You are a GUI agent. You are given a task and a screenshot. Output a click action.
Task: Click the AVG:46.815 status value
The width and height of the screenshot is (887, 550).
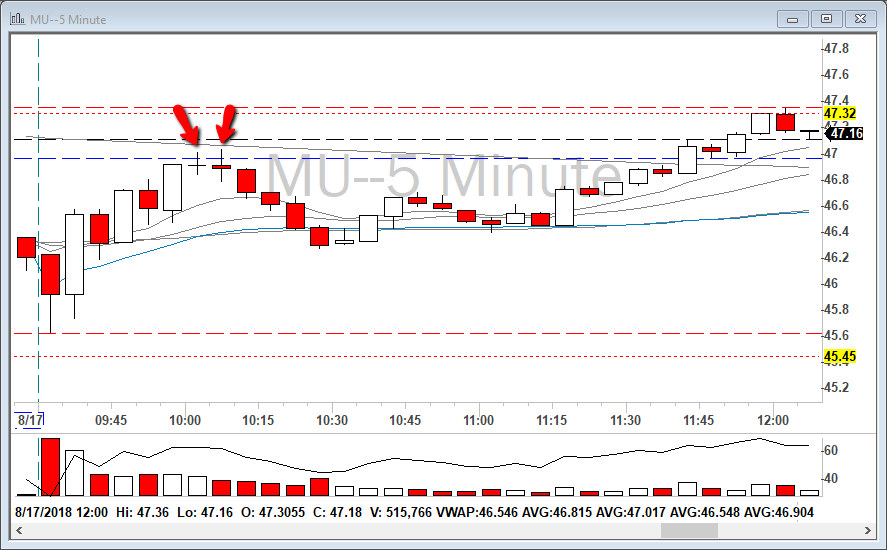coord(557,513)
